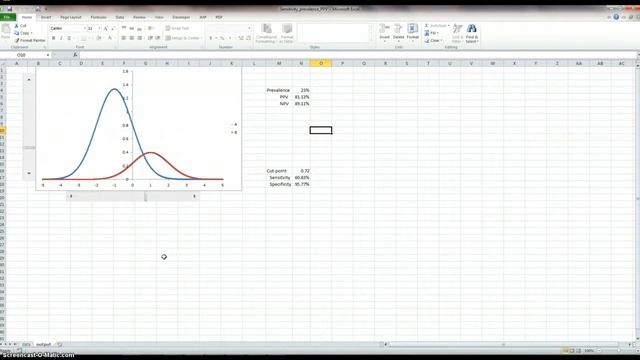Apply percent style format

coord(222,38)
